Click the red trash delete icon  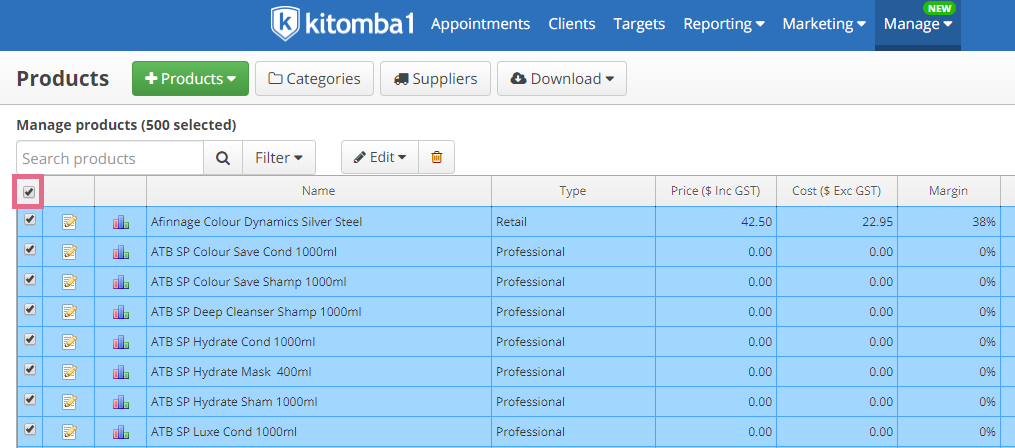(x=436, y=157)
